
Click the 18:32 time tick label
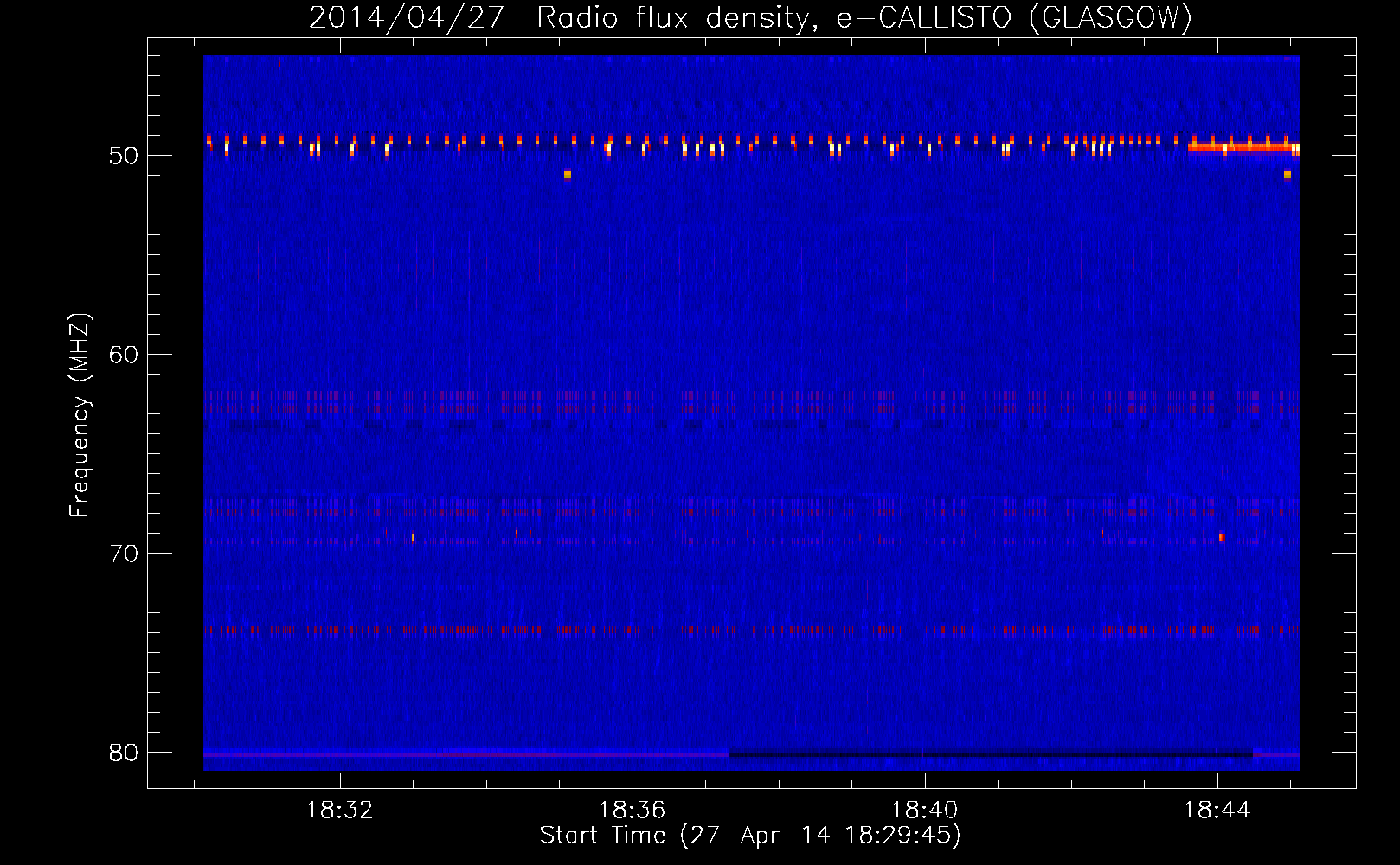pos(340,810)
